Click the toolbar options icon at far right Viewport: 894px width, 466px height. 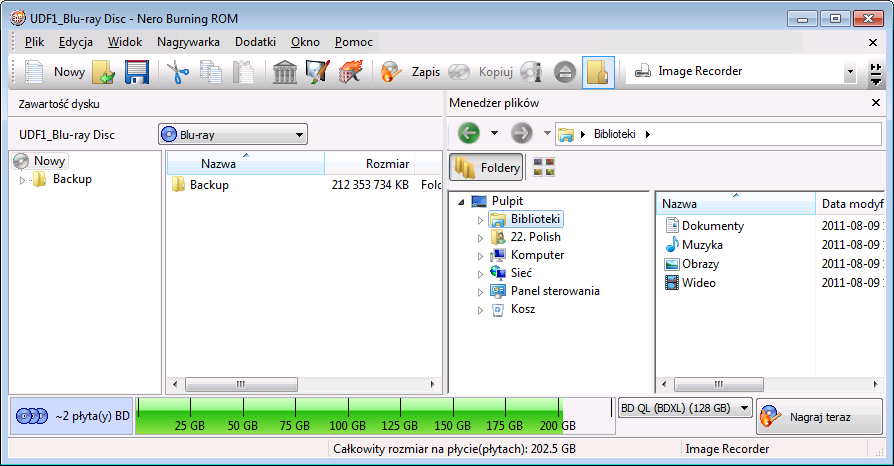click(x=875, y=74)
